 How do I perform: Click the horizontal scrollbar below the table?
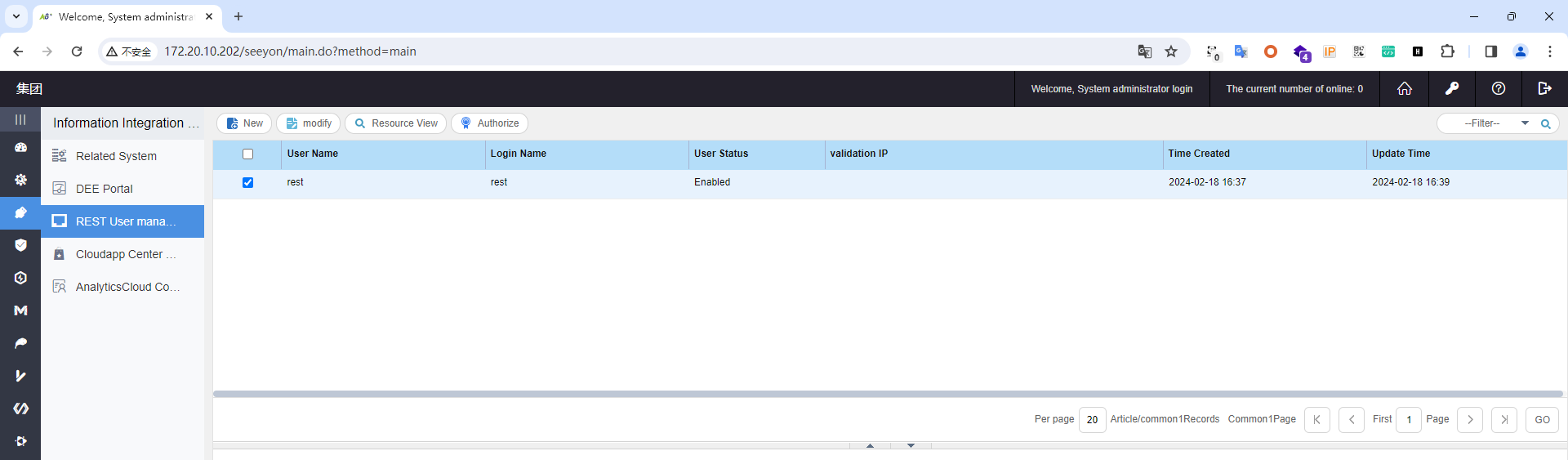pyautogui.click(x=888, y=394)
